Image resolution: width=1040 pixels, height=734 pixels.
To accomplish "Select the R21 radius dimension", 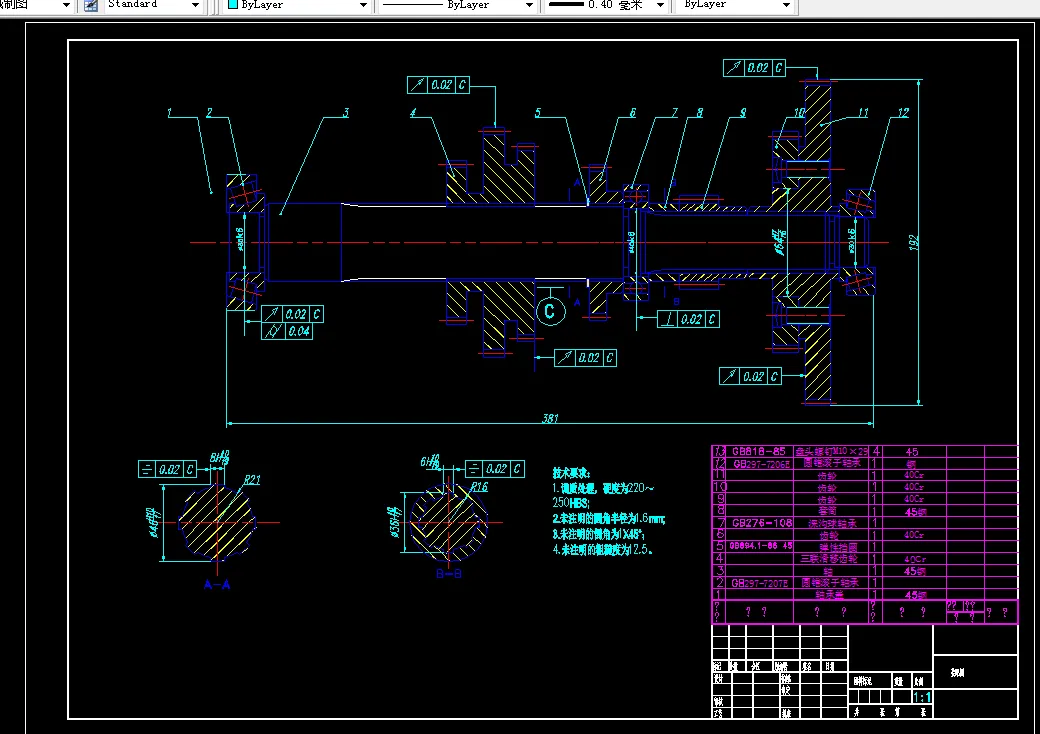I will 252,480.
